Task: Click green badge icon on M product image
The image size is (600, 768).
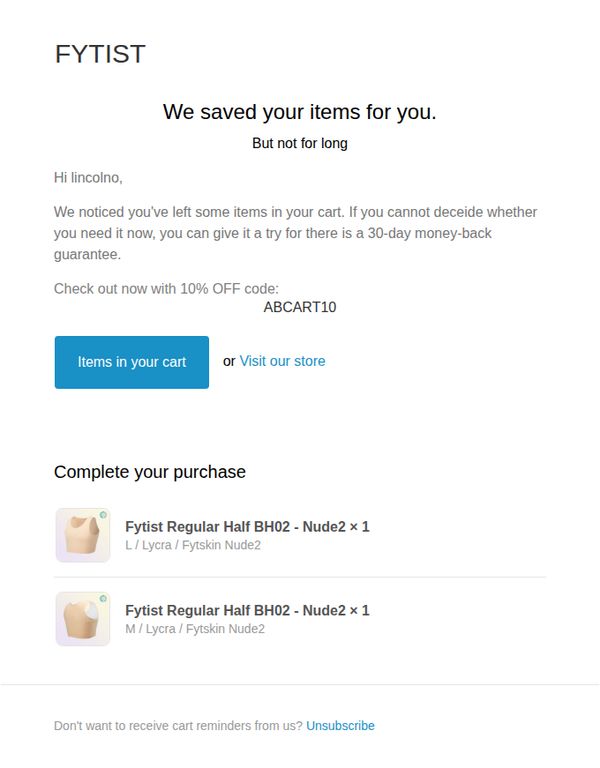Action: [x=103, y=599]
